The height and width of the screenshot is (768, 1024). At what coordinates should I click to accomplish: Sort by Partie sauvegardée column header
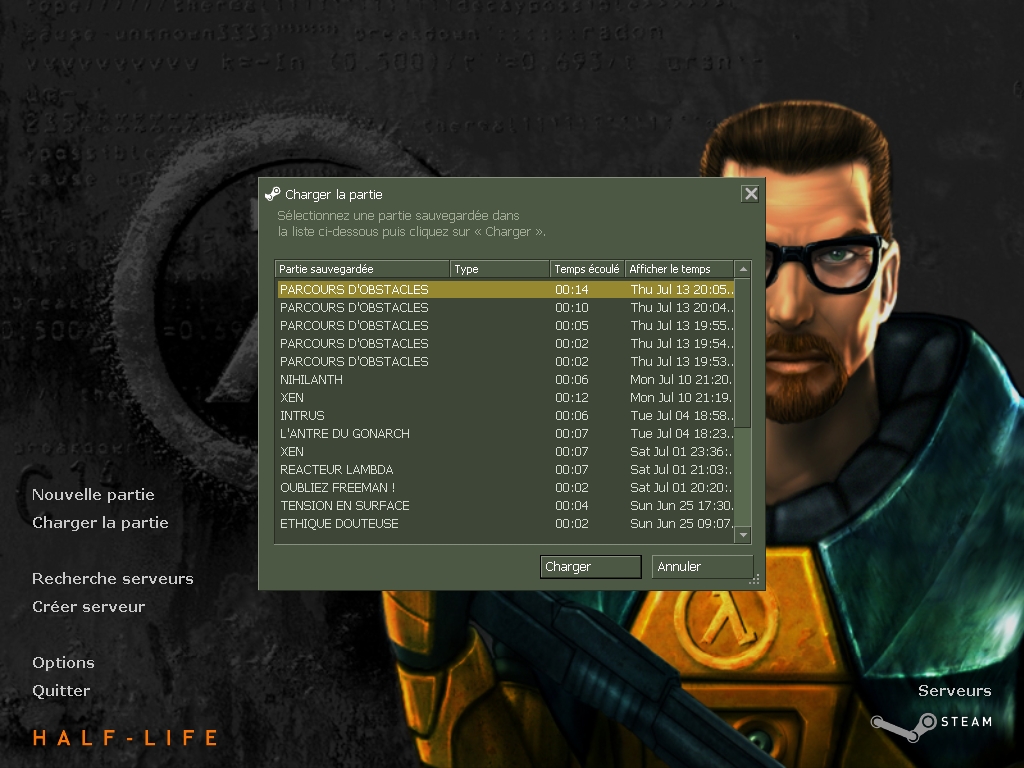[x=362, y=269]
